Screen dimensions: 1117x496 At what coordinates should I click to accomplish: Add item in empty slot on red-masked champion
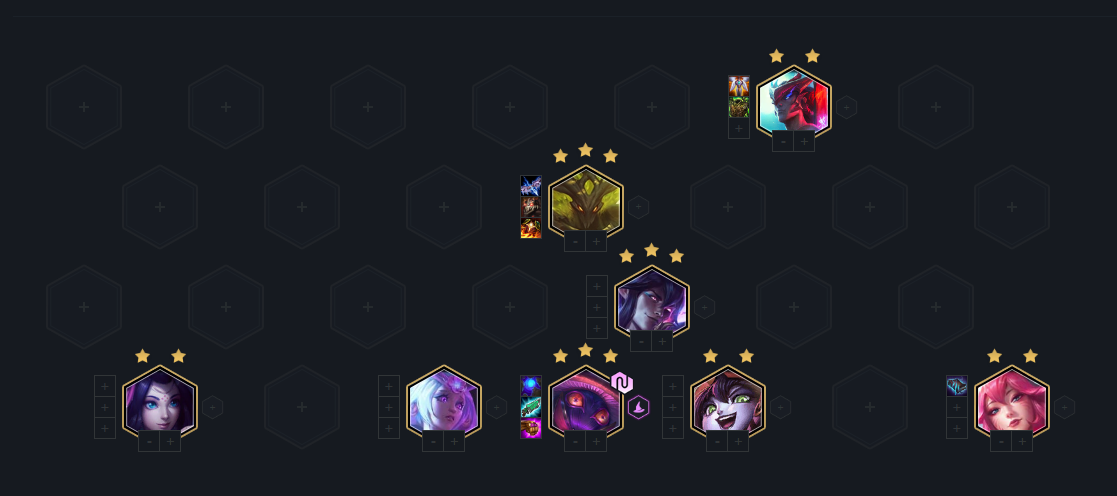[739, 129]
